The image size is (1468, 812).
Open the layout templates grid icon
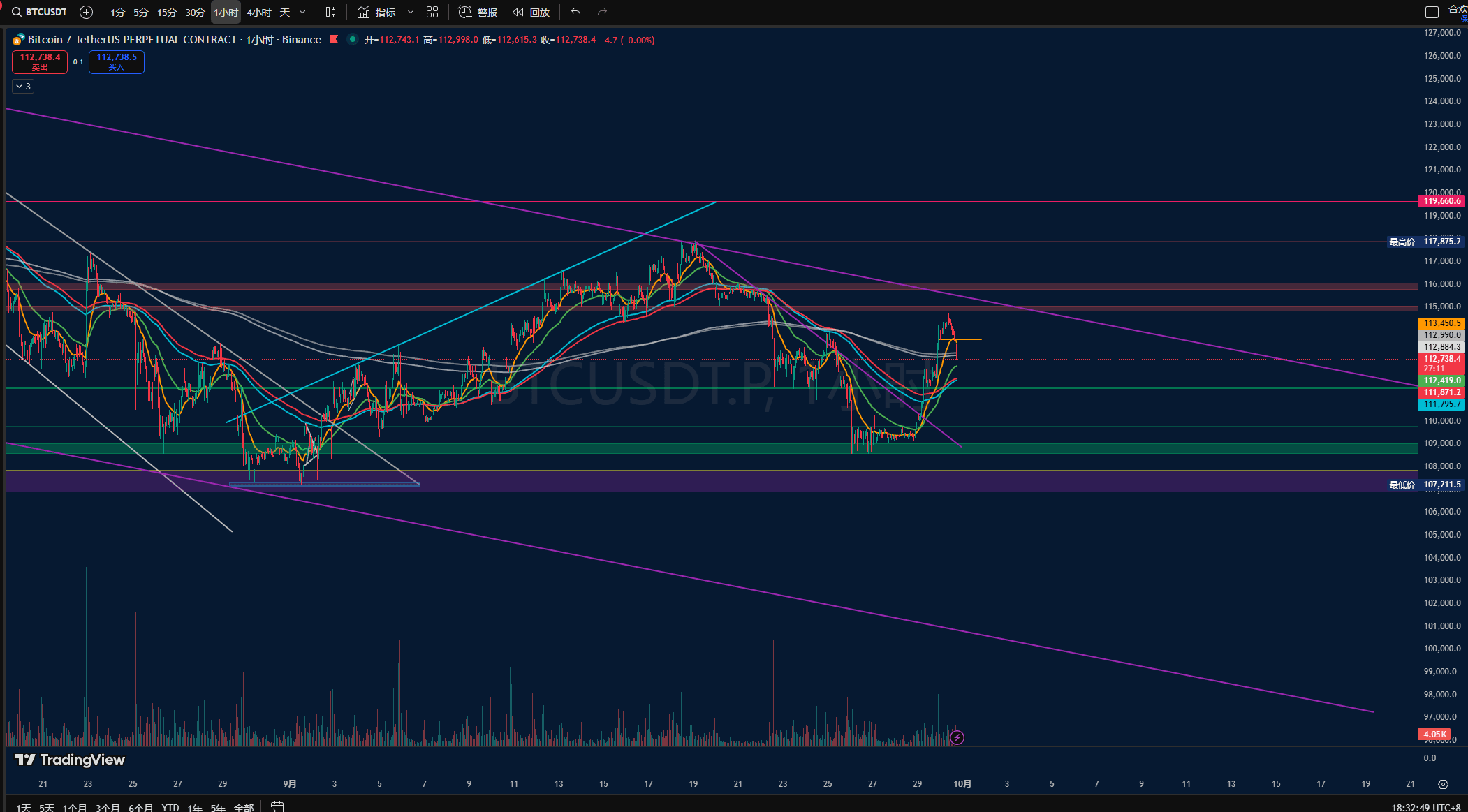[432, 12]
